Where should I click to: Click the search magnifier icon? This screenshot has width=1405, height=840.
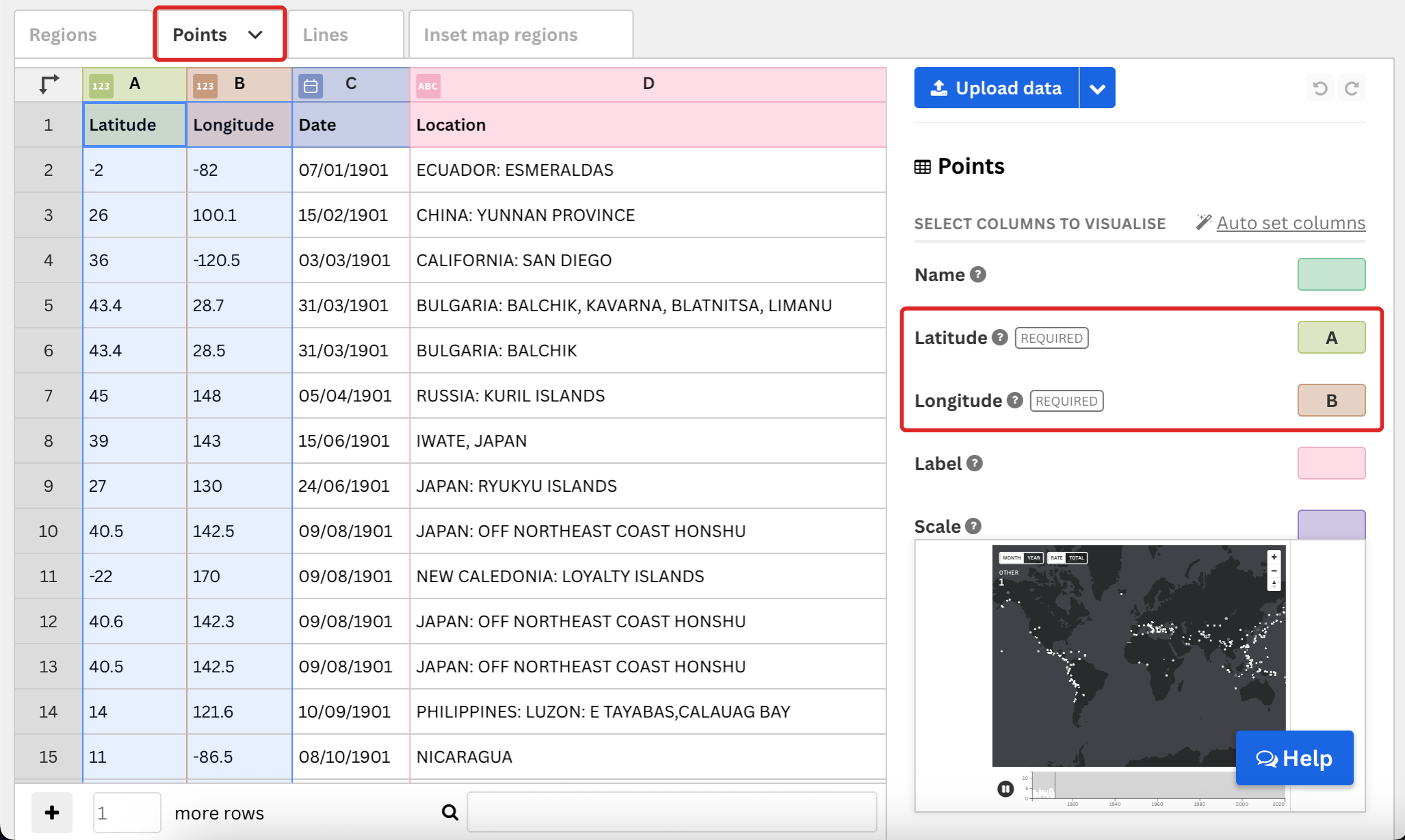(x=449, y=812)
